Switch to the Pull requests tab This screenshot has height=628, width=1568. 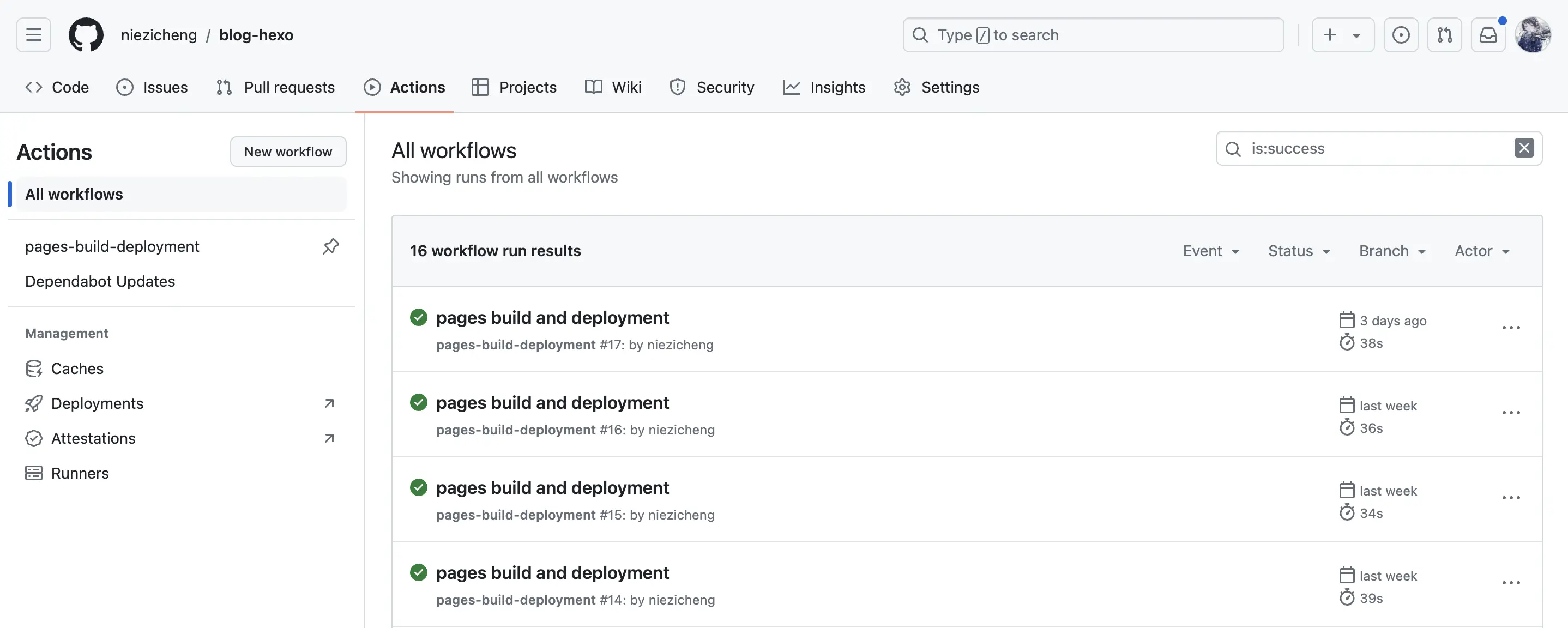coord(275,87)
